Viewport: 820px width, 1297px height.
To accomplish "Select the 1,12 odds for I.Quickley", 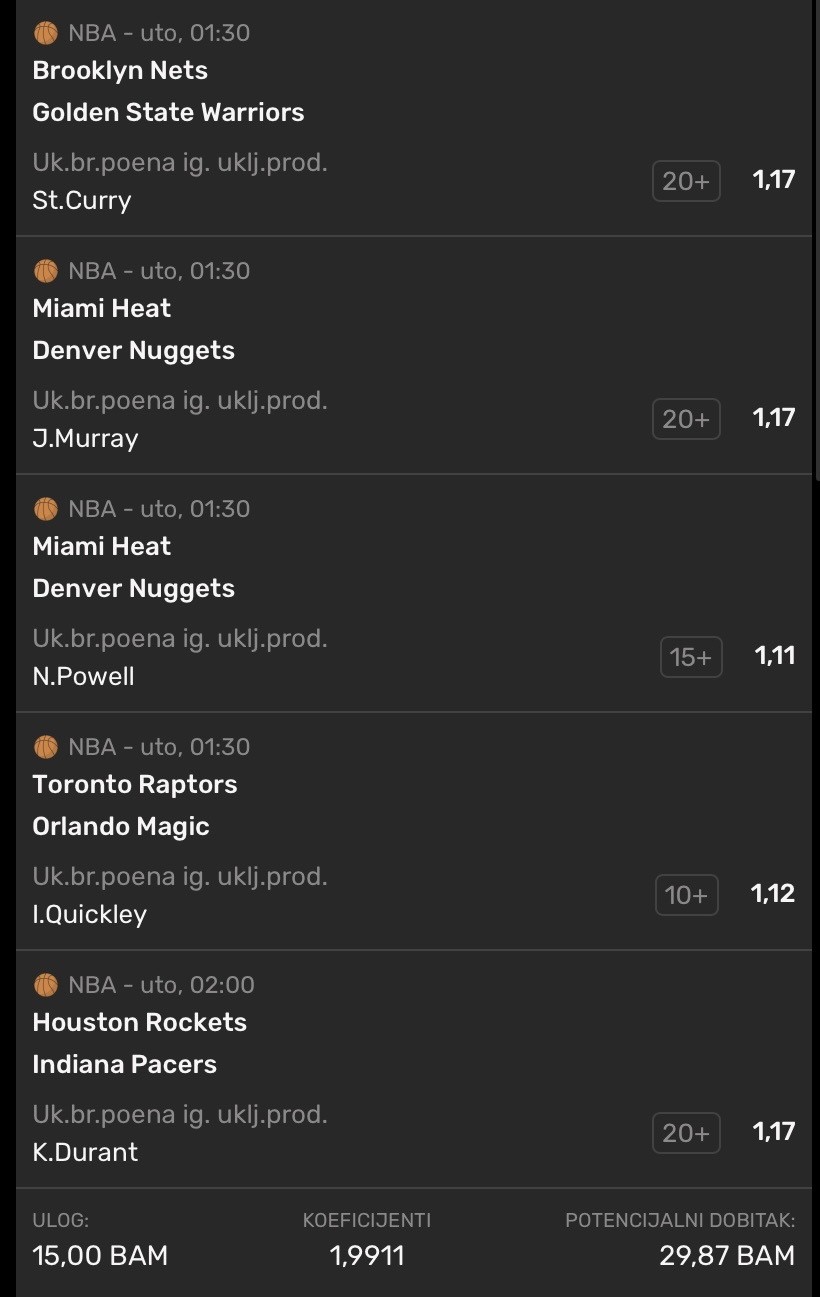I will (x=773, y=894).
